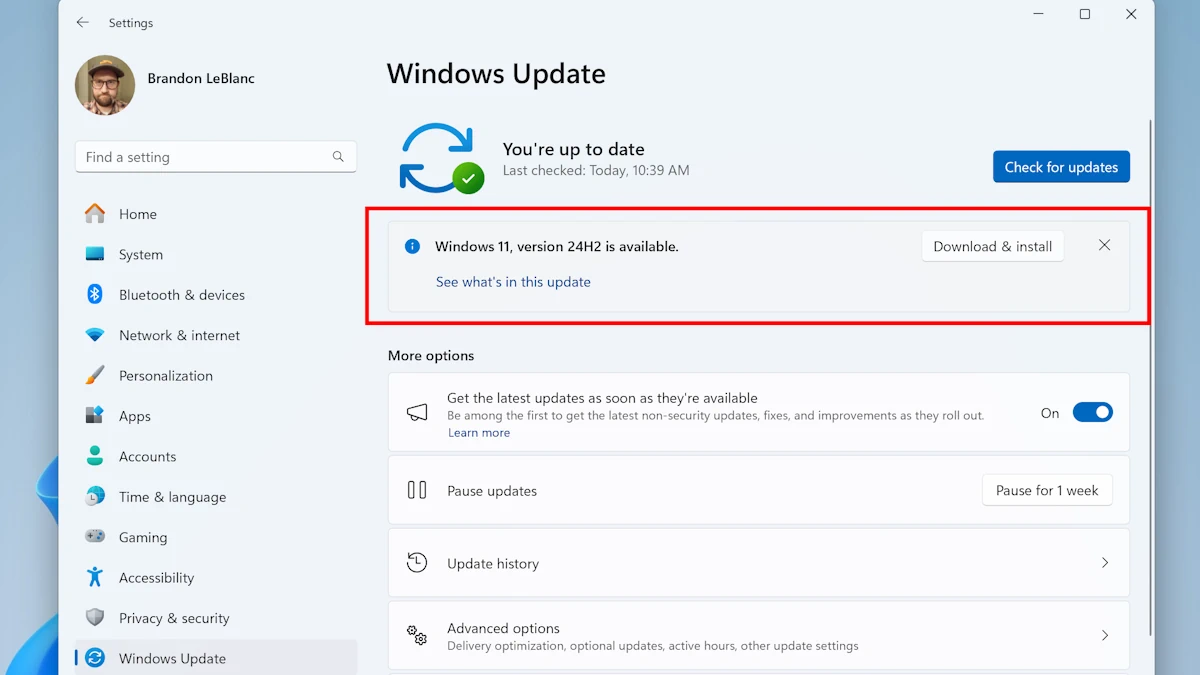Click the Accounts person icon
Screen dimensions: 1200x675
(x=95, y=456)
